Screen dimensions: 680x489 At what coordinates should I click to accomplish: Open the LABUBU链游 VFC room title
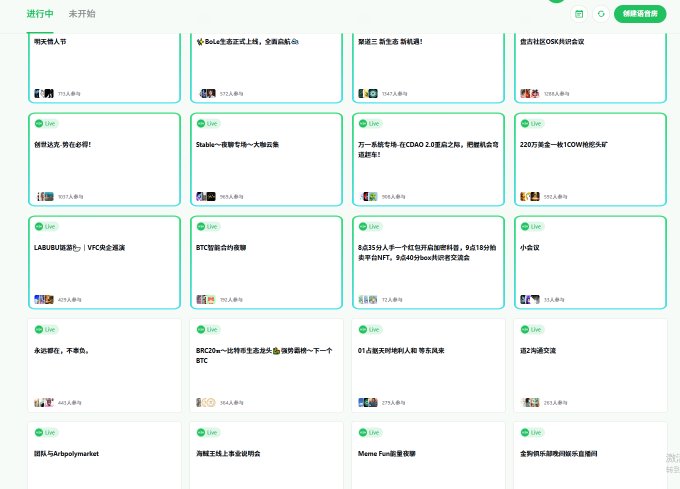79,248
